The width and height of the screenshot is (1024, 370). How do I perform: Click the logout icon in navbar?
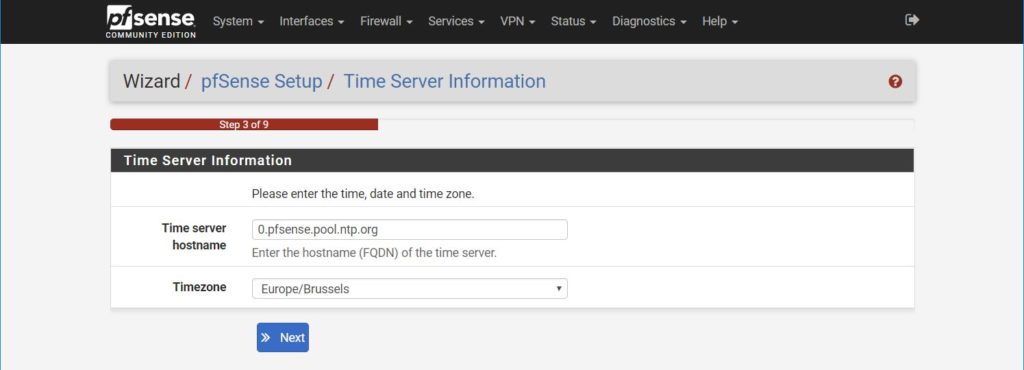tap(912, 20)
